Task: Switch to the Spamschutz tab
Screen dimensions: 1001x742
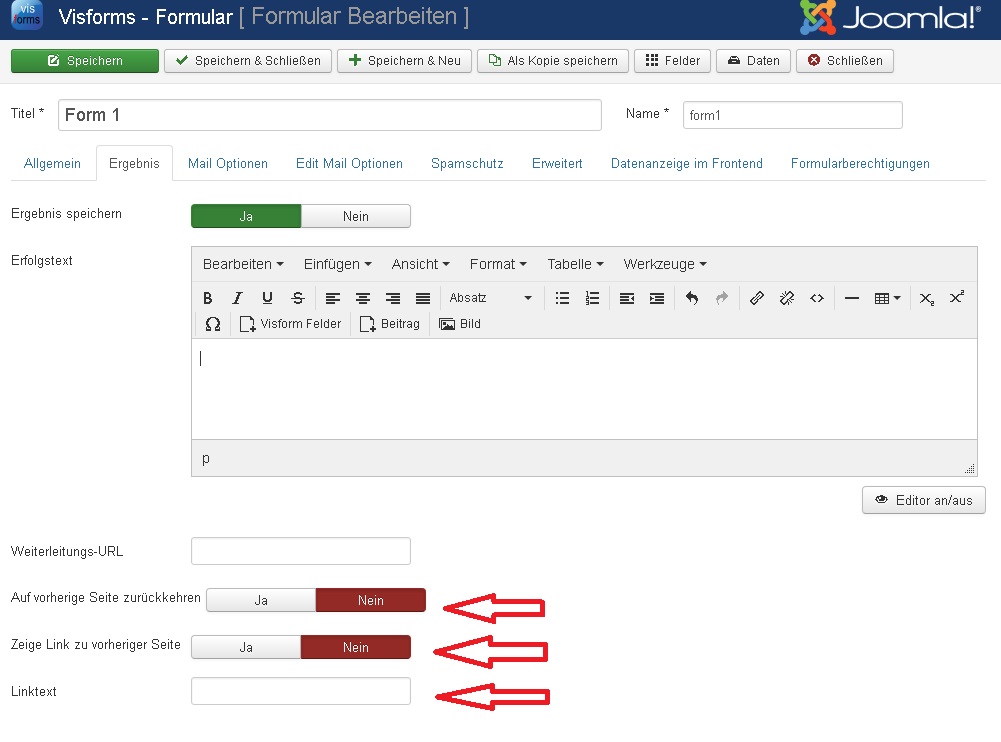Action: (466, 162)
